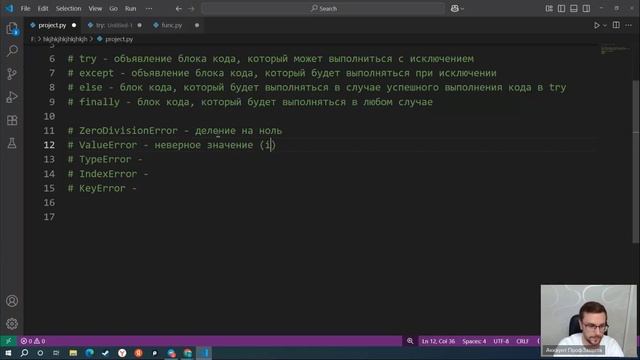Image resolution: width=640 pixels, height=360 pixels.
Task: Split the editor to the right
Action: (616, 25)
